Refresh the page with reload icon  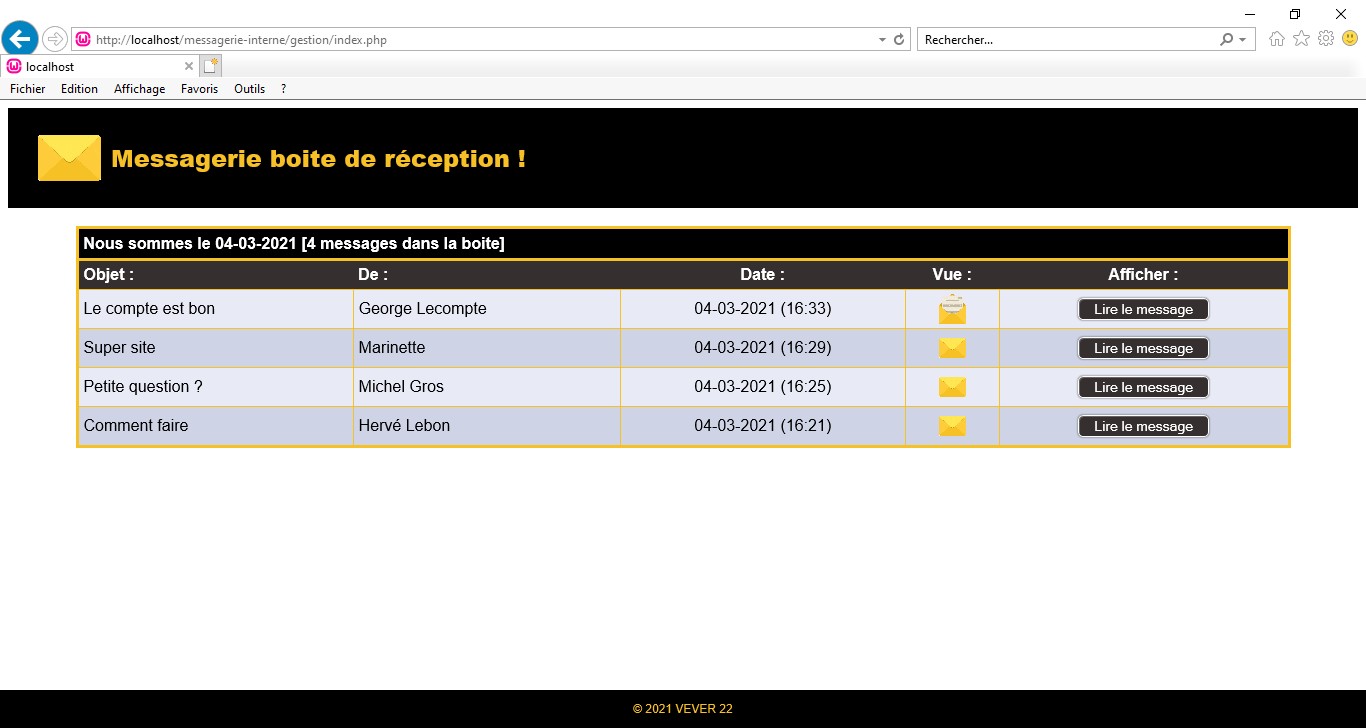(x=899, y=40)
